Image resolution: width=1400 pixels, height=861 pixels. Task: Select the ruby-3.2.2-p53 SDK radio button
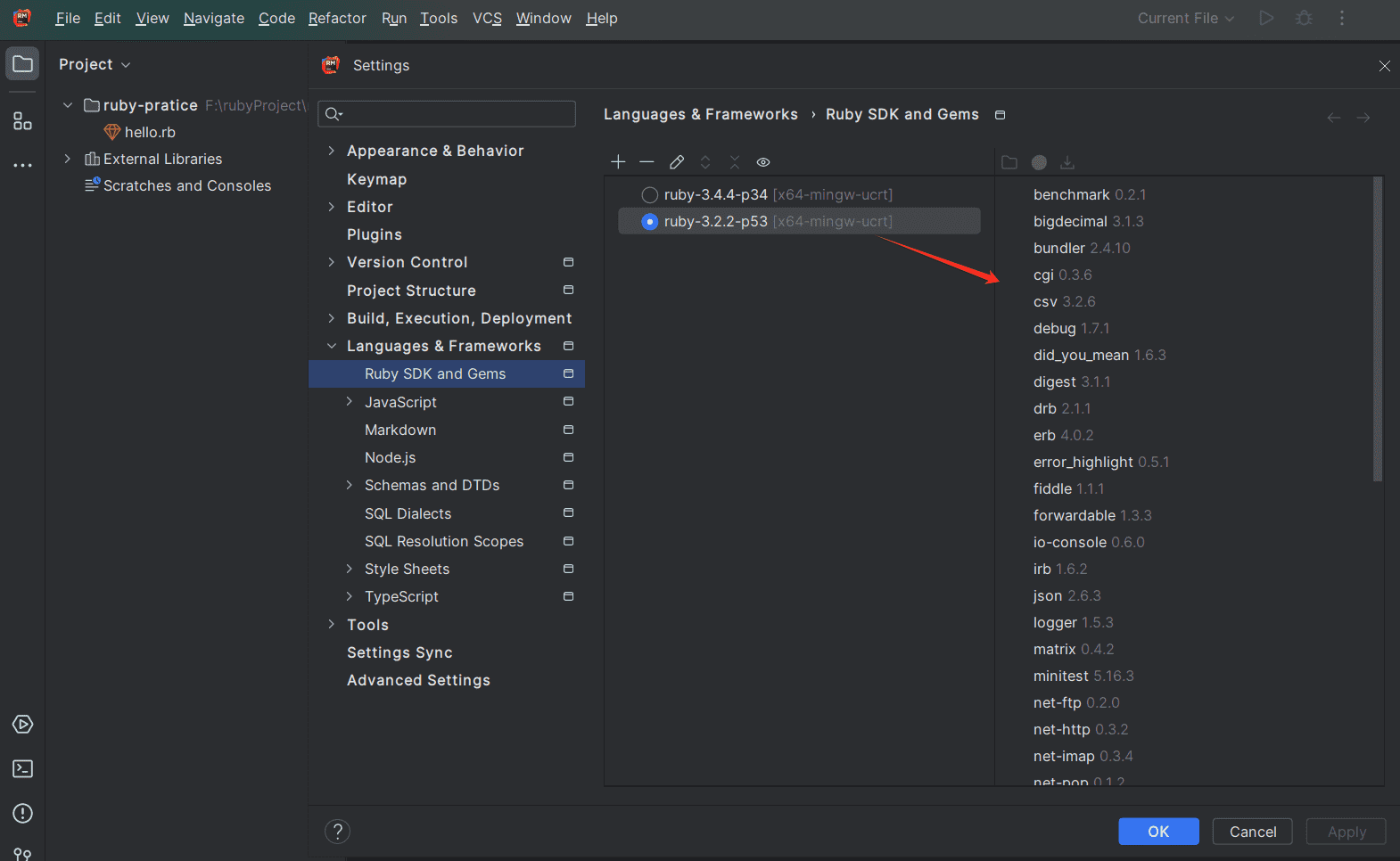point(650,221)
